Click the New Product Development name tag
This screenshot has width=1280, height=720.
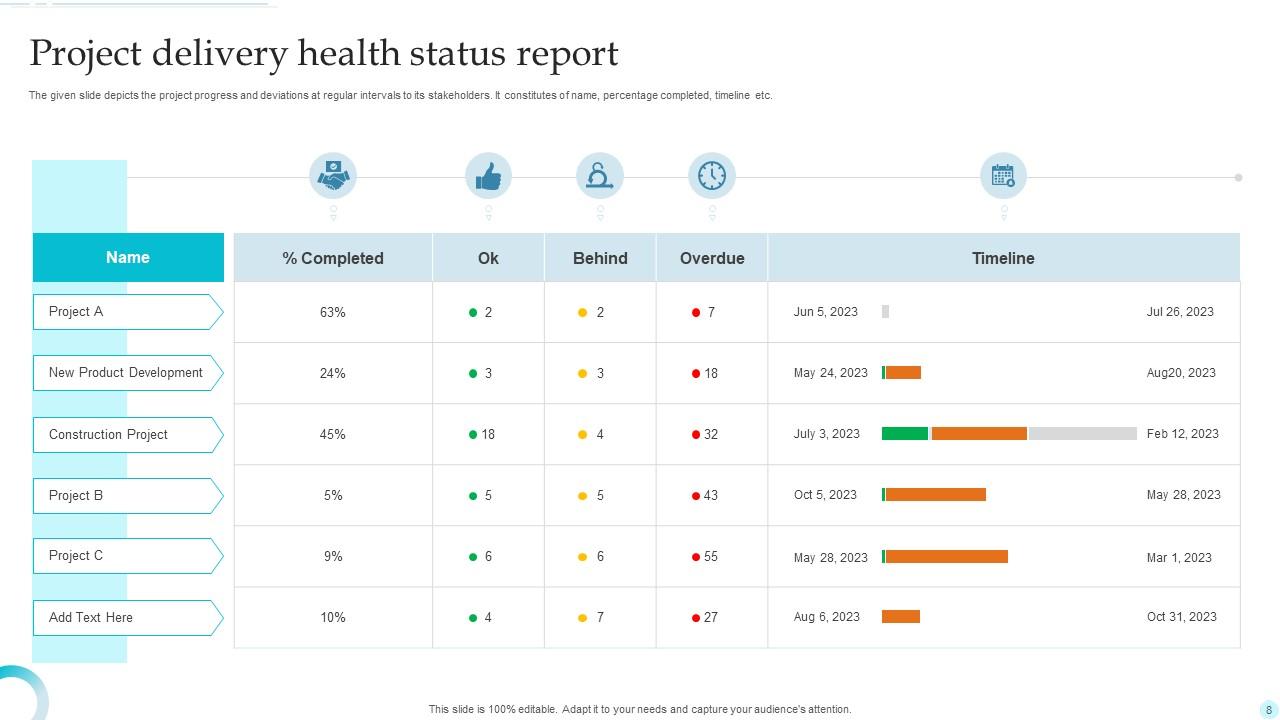127,373
